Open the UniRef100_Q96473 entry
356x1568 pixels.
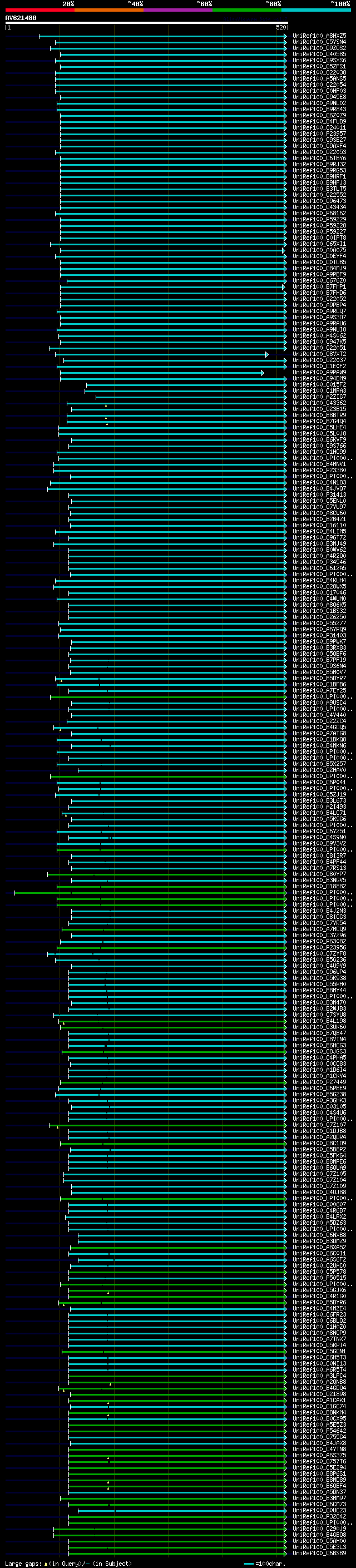[319, 201]
